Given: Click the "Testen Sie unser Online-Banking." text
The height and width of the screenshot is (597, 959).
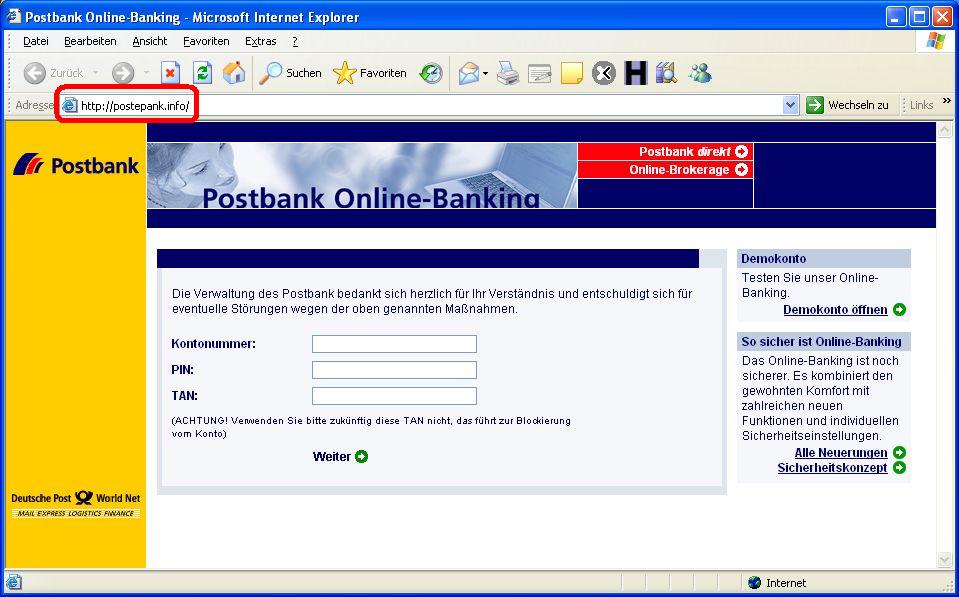Looking at the screenshot, I should pyautogui.click(x=810, y=285).
